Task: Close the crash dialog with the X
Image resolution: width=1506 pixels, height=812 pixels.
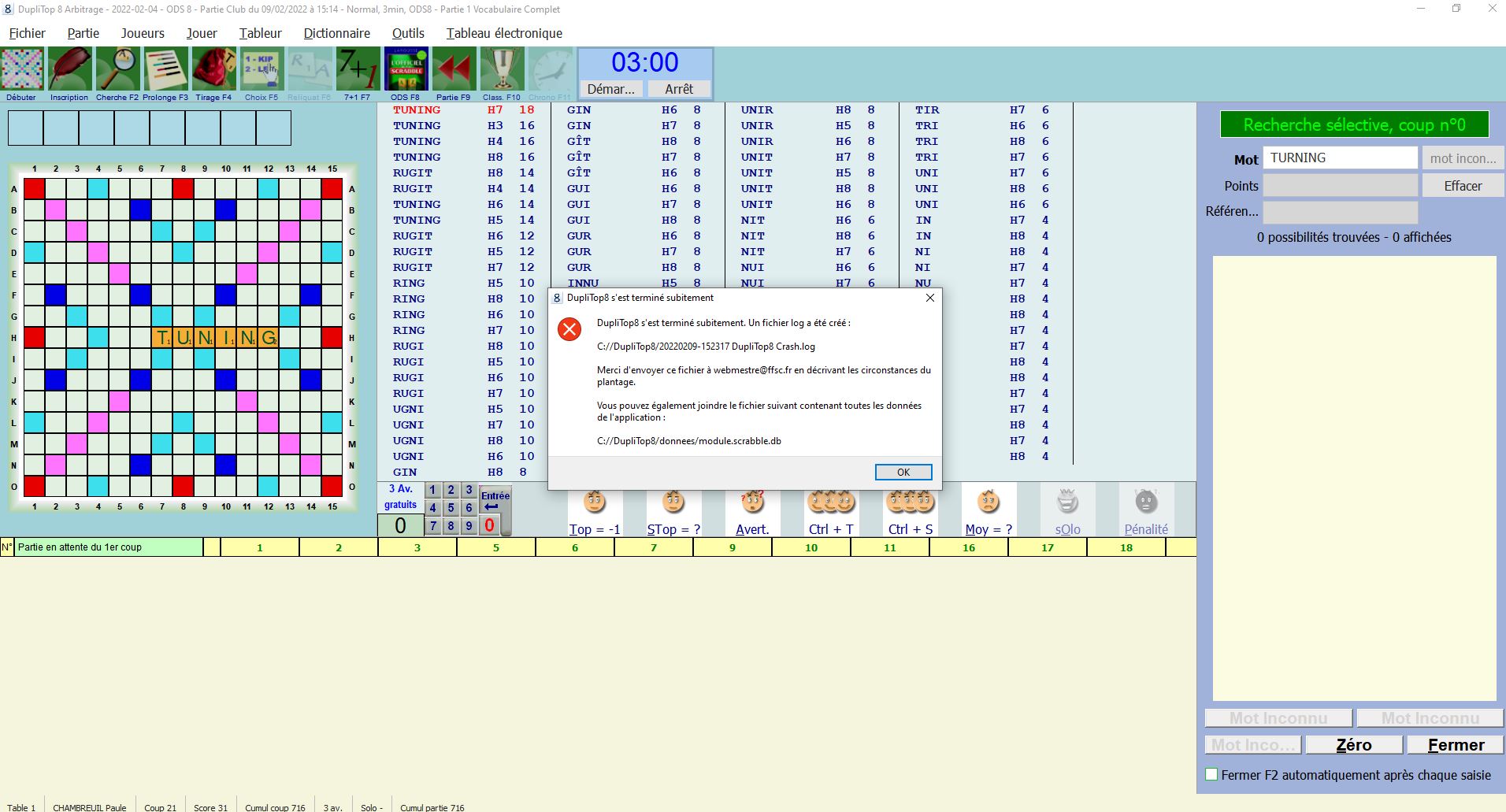Action: pos(929,298)
